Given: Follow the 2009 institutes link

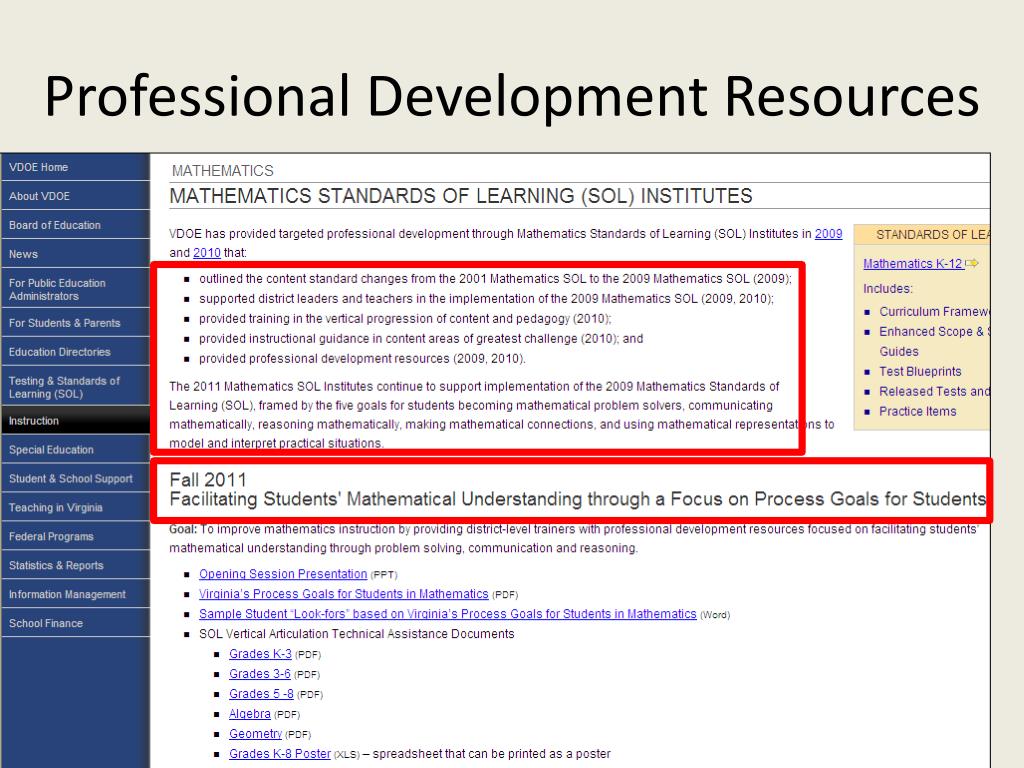Looking at the screenshot, I should pos(828,234).
